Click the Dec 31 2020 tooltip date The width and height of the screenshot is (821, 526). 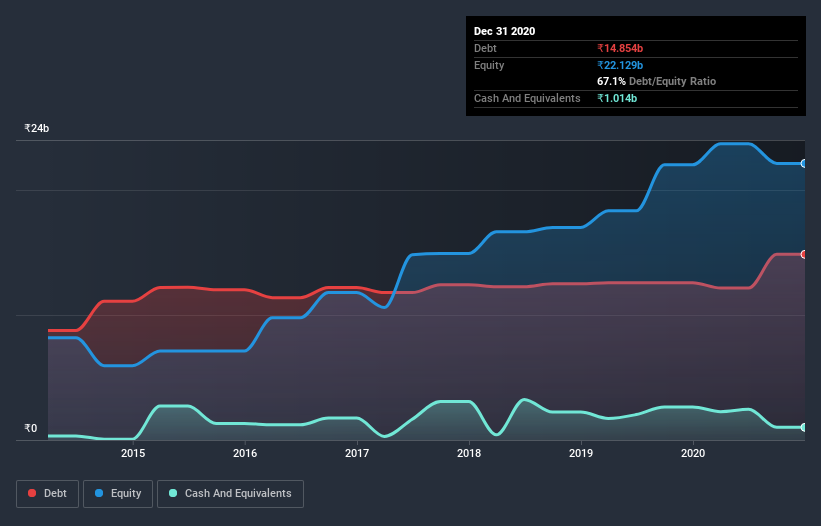505,31
